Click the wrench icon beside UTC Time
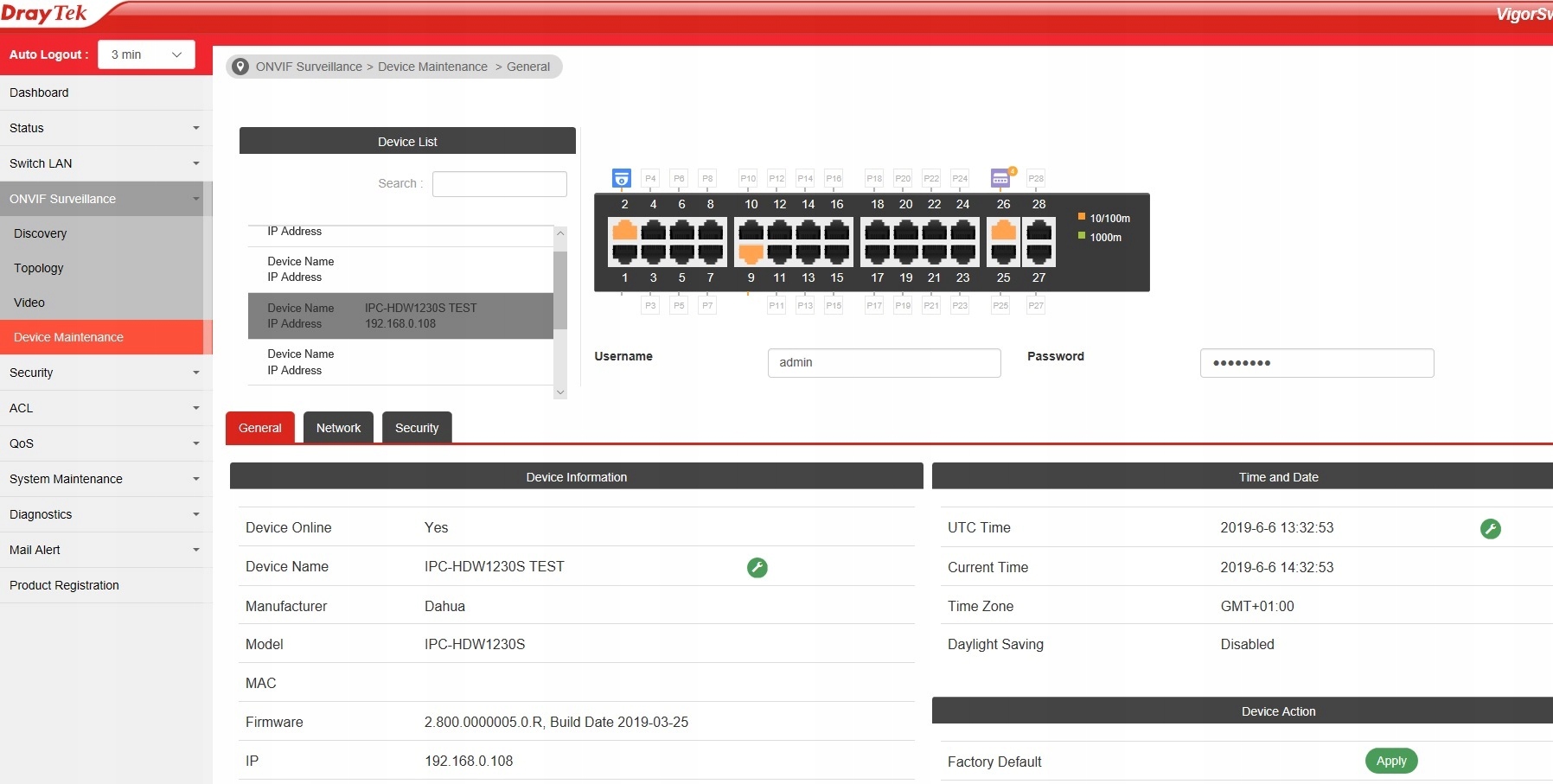The width and height of the screenshot is (1553, 784). (1490, 529)
